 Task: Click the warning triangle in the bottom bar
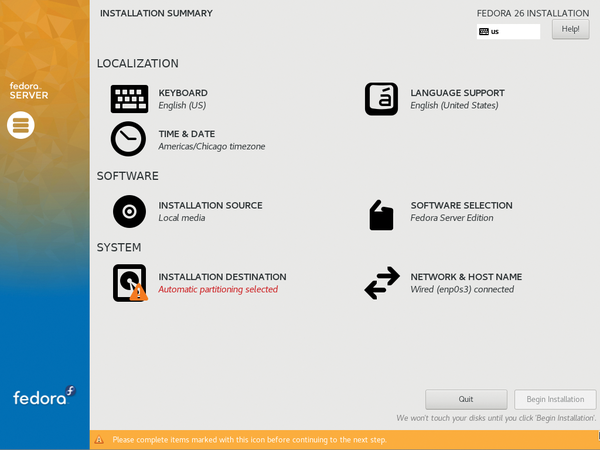pyautogui.click(x=99, y=440)
